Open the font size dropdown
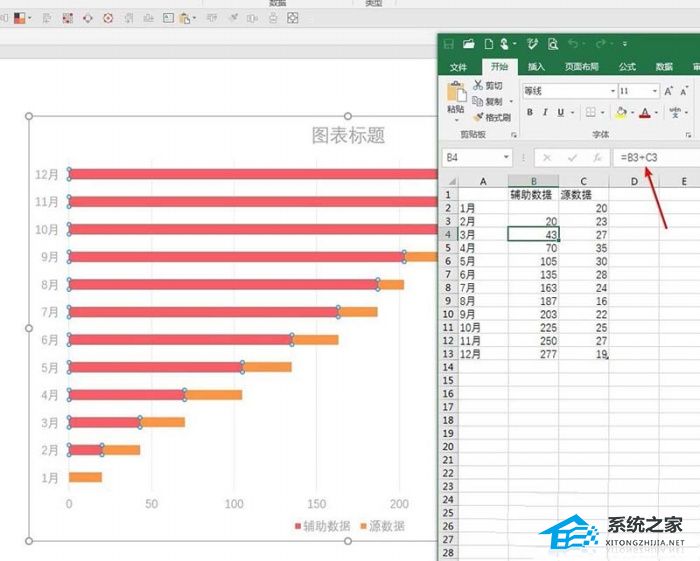This screenshot has height=561, width=700. tap(654, 91)
